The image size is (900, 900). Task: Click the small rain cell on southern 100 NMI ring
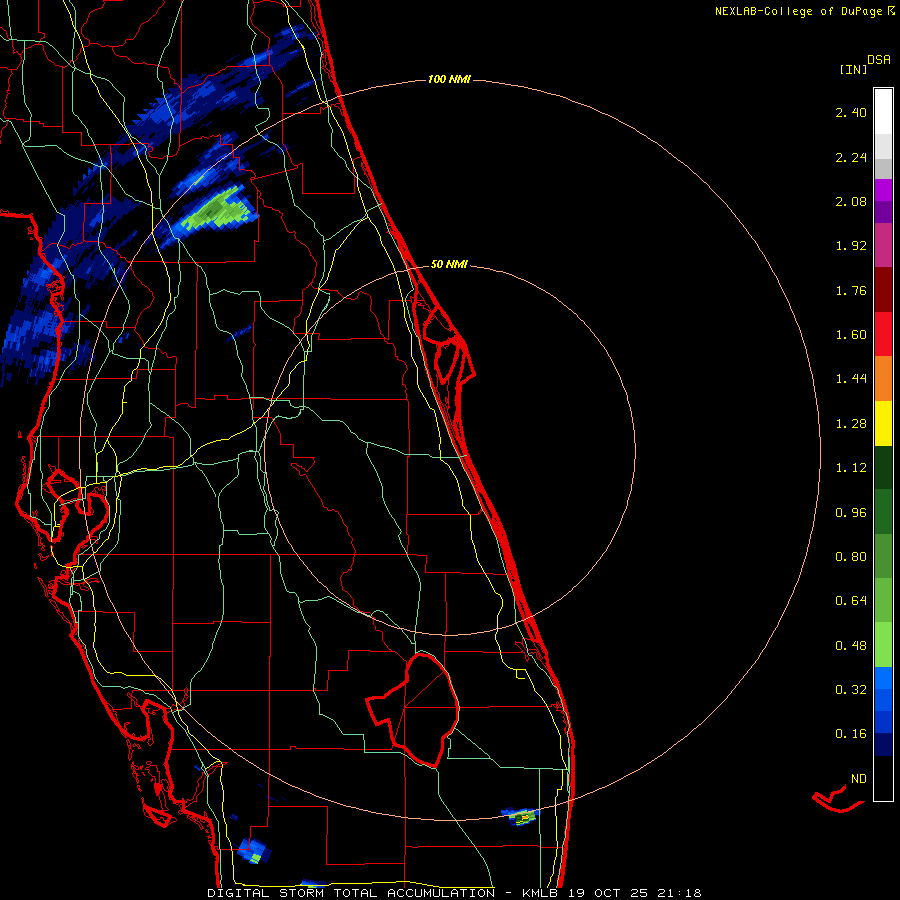pos(521,816)
